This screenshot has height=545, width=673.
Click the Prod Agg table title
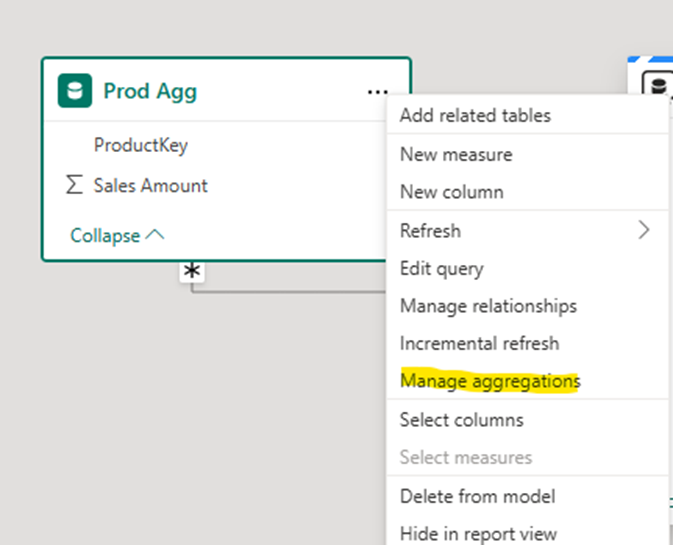(x=150, y=92)
